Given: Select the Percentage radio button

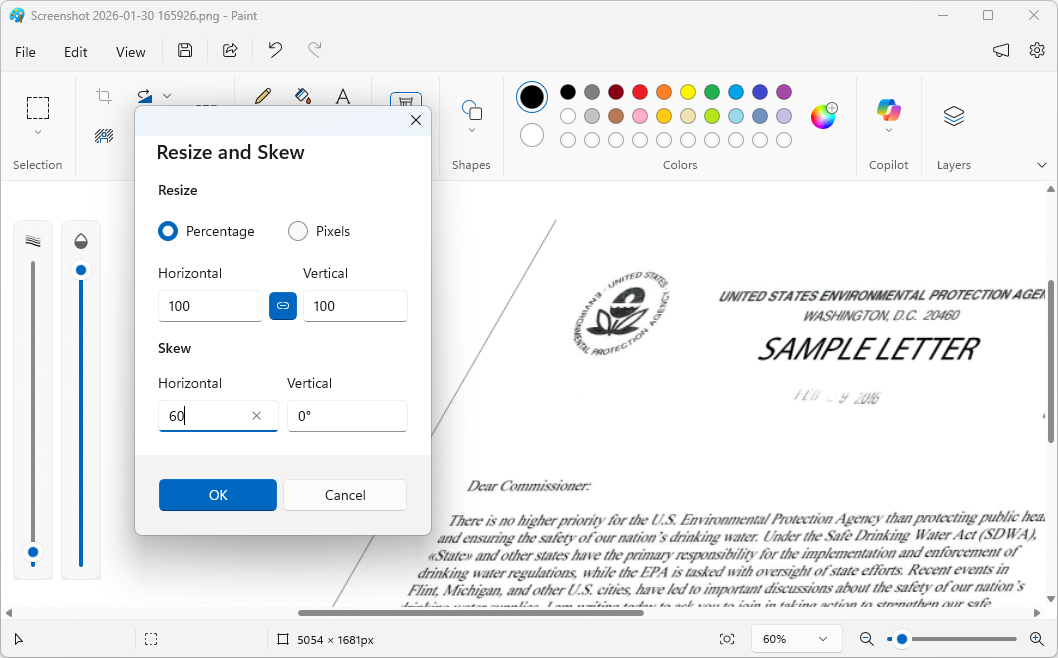Looking at the screenshot, I should pos(167,231).
